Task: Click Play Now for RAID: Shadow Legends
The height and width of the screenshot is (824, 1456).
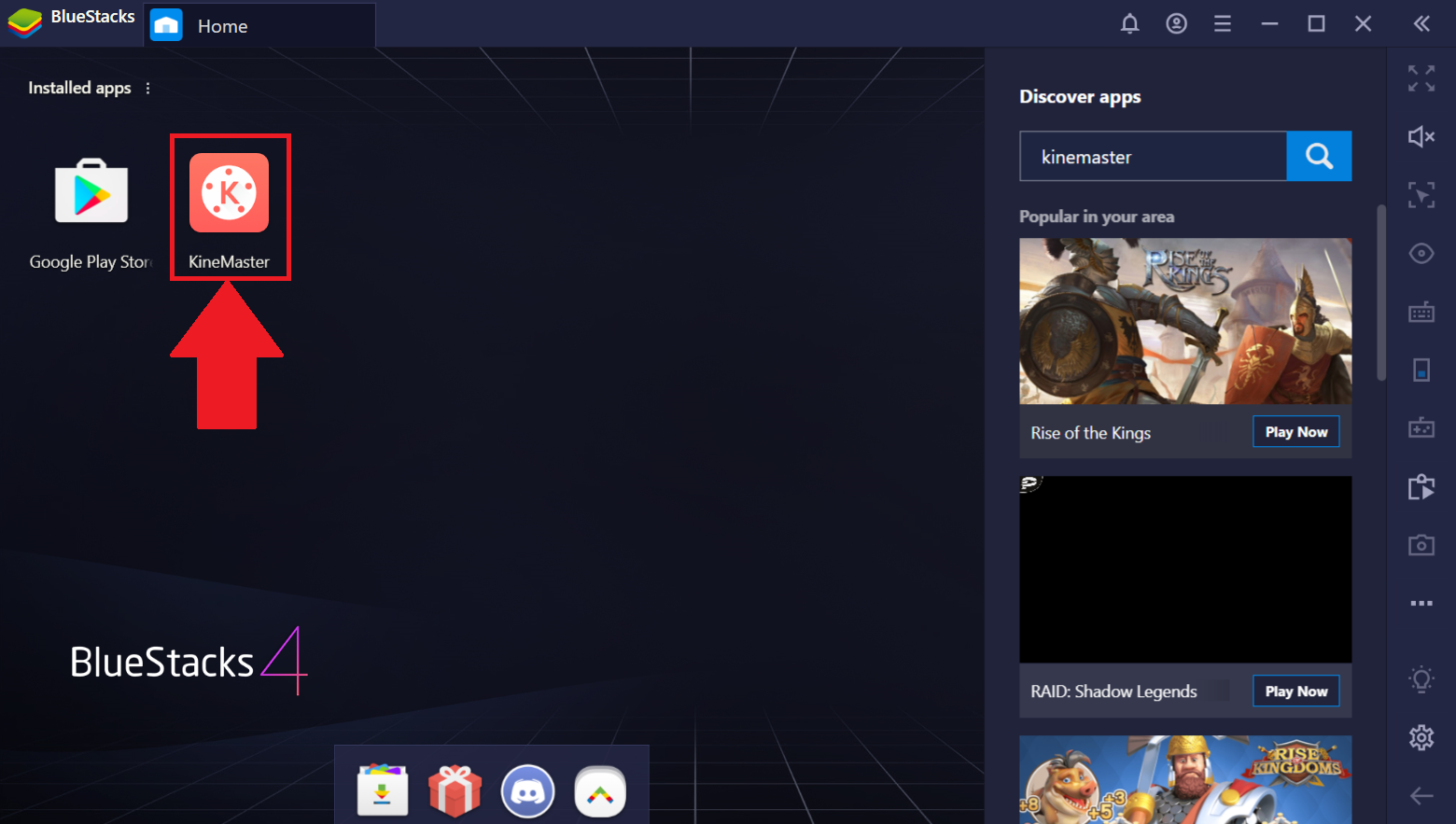Action: pyautogui.click(x=1295, y=691)
